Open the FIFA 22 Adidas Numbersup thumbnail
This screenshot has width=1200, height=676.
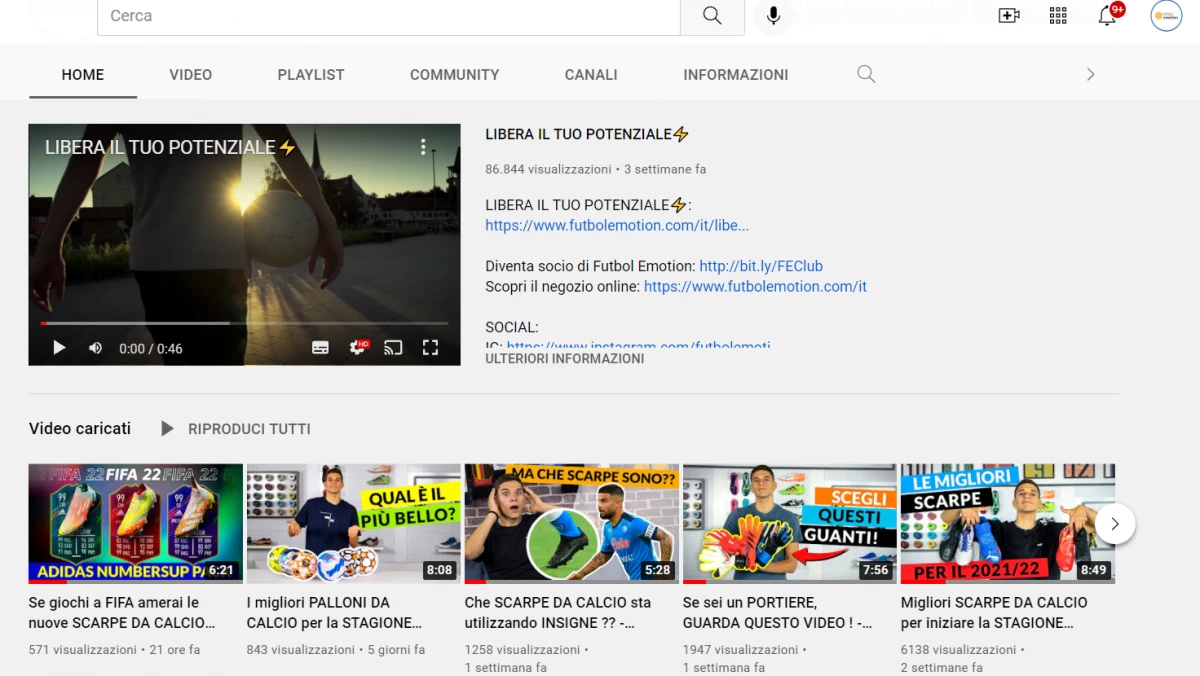point(136,523)
